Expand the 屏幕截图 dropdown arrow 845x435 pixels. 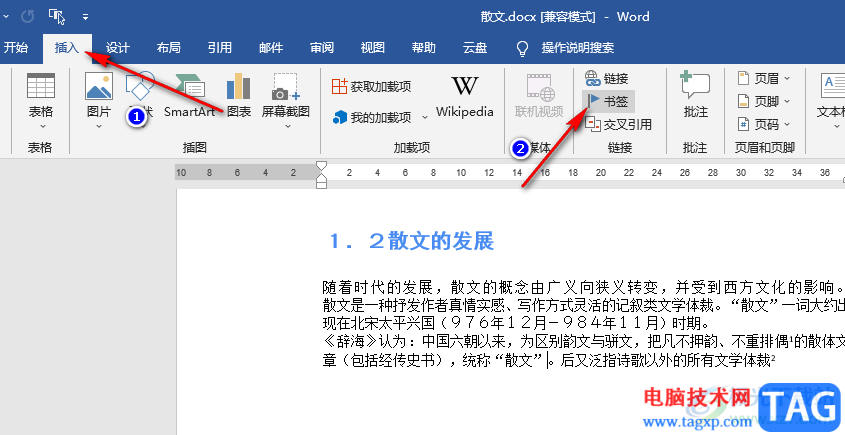click(288, 127)
